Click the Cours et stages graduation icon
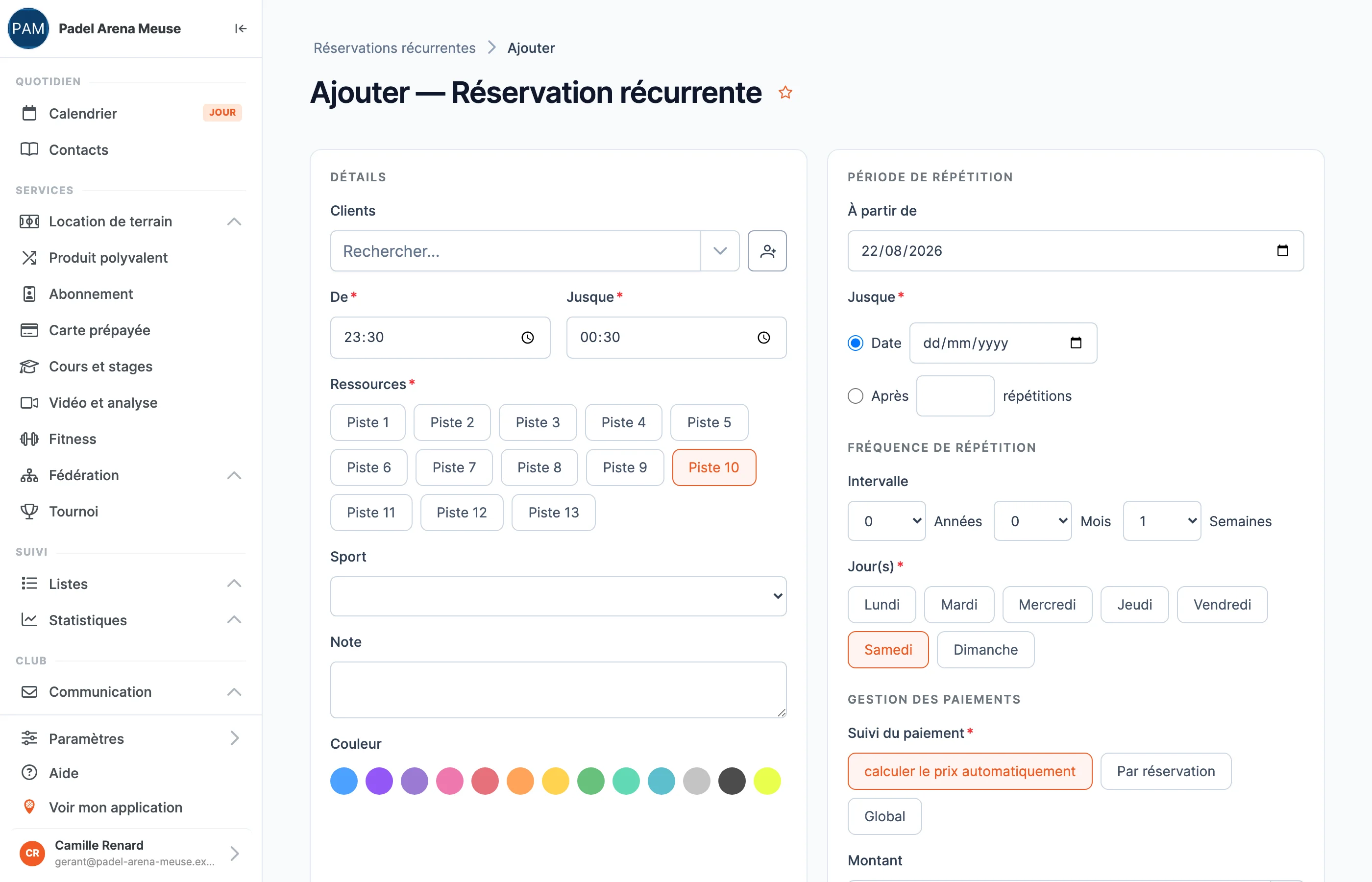 click(29, 367)
